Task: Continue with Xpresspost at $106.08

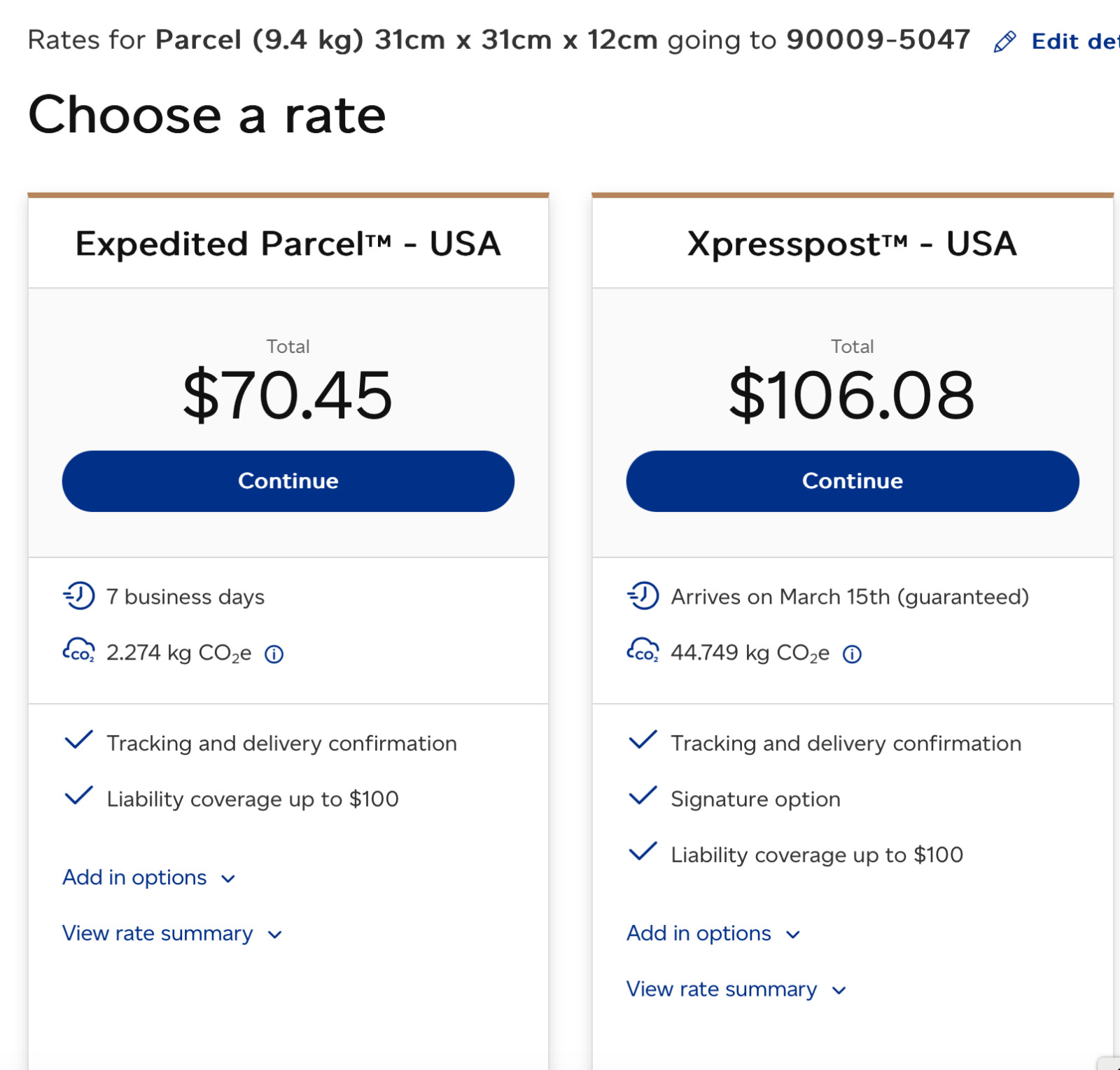Action: pyautogui.click(x=853, y=481)
